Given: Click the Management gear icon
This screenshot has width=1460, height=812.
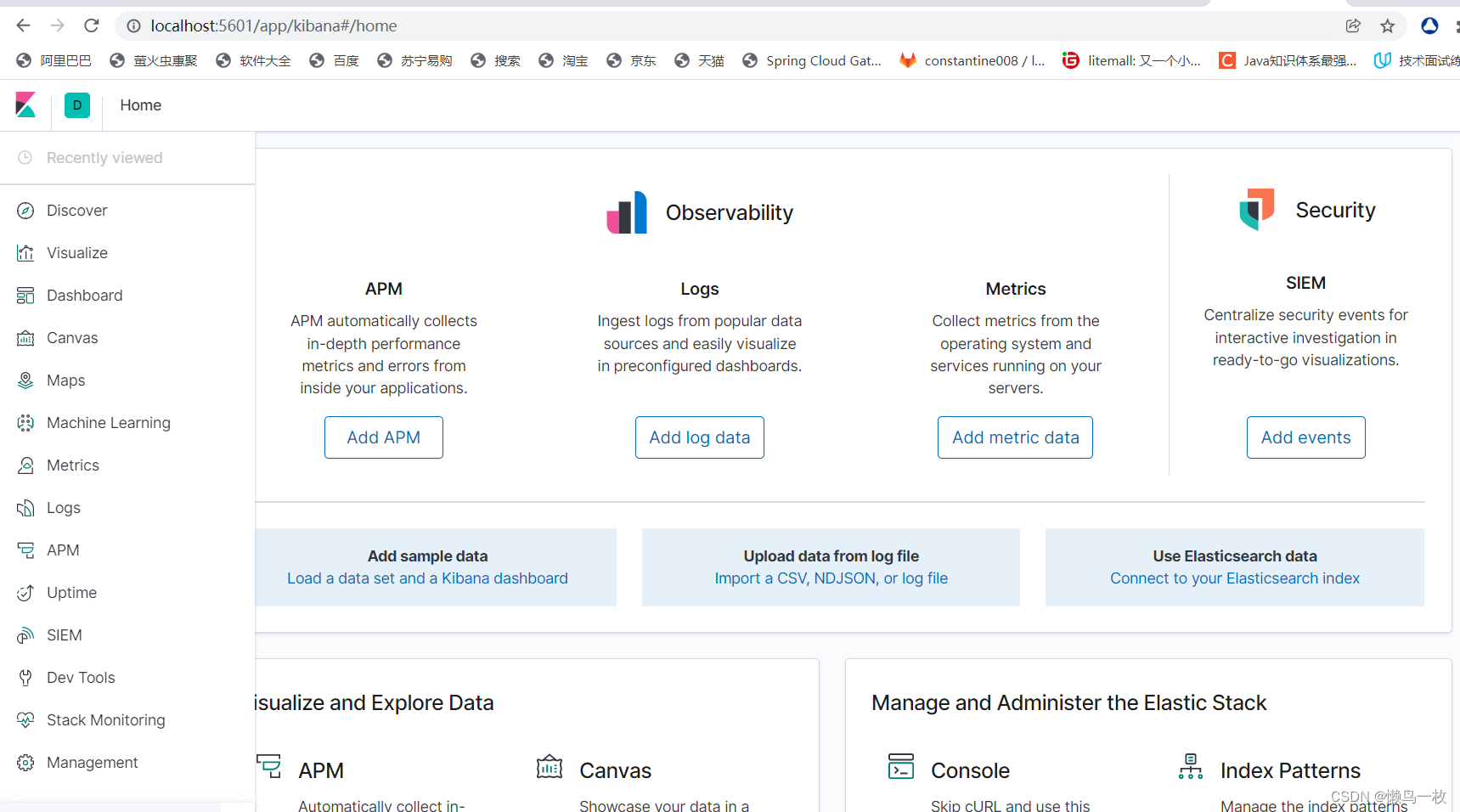Looking at the screenshot, I should (x=25, y=763).
